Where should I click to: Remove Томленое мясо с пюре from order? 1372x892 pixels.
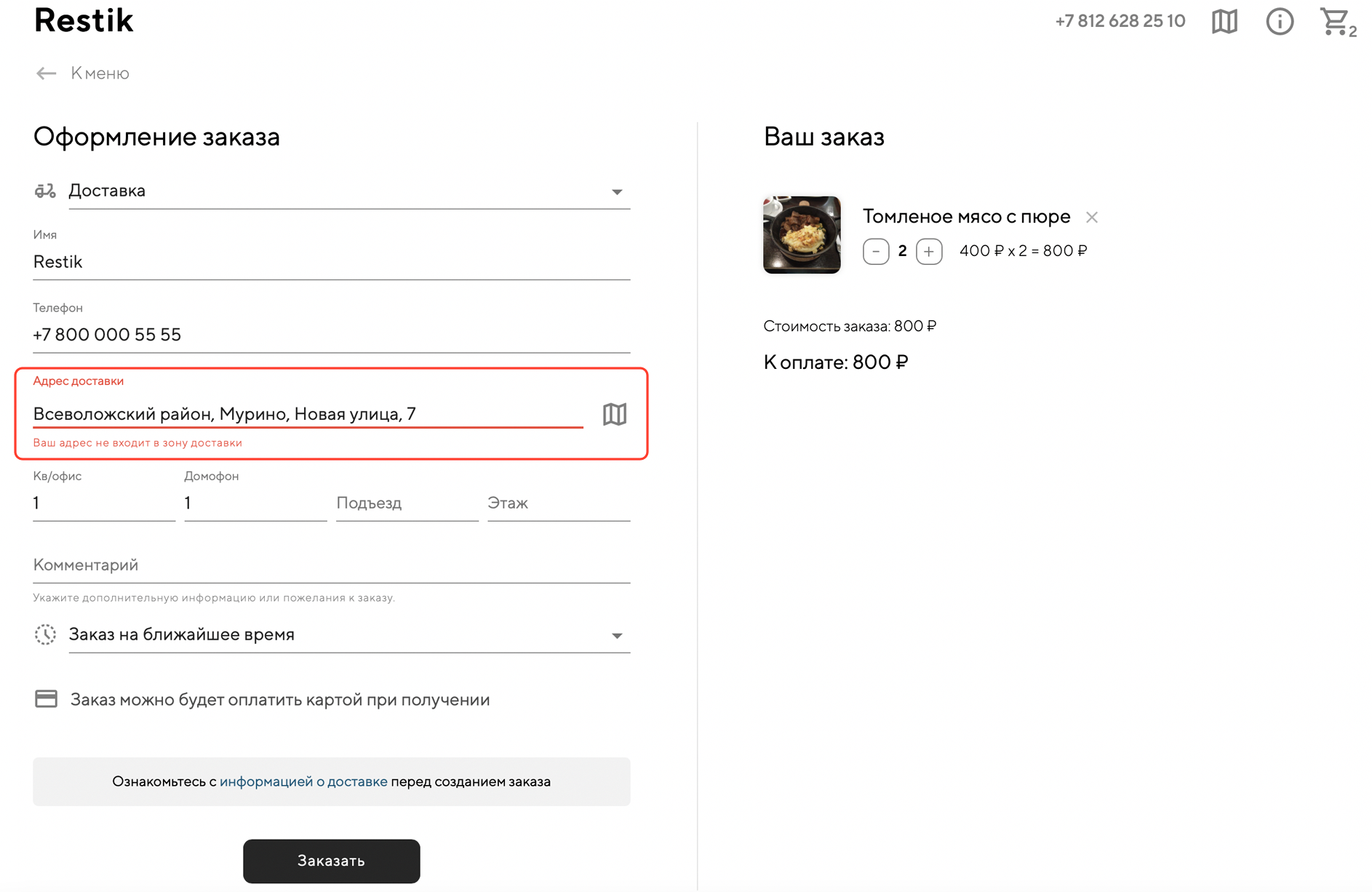click(x=1091, y=218)
